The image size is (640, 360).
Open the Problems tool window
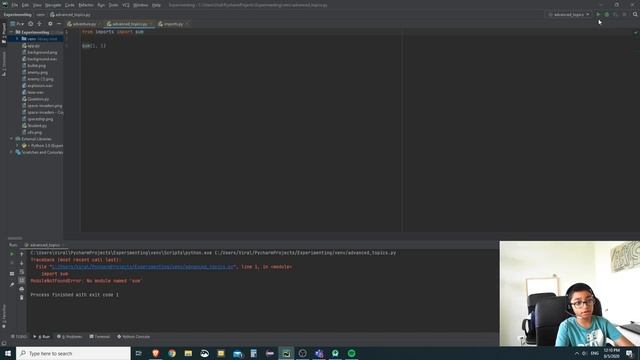point(69,337)
